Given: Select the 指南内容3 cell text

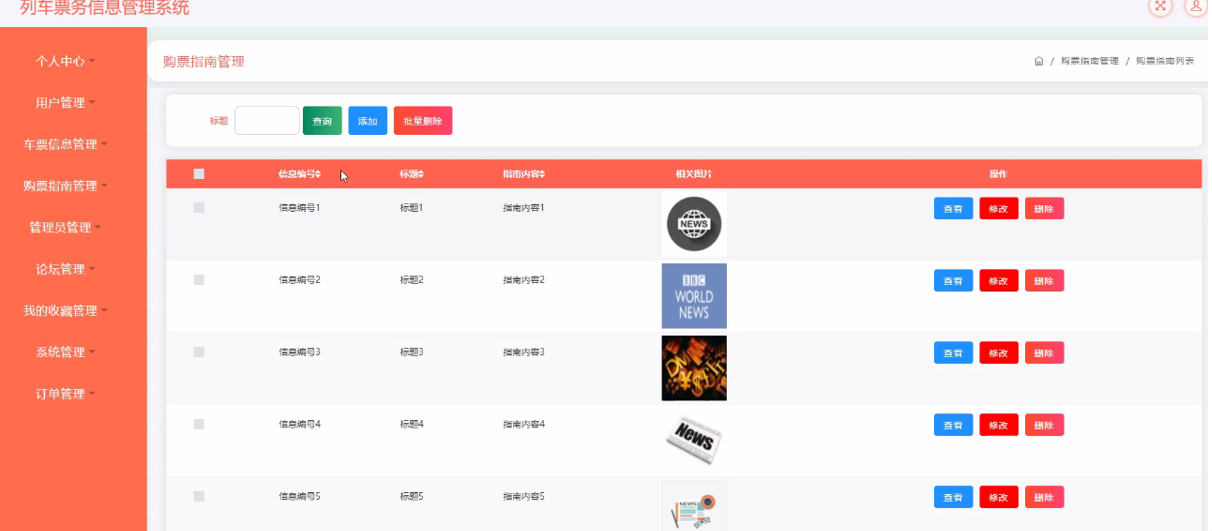Looking at the screenshot, I should coord(524,352).
